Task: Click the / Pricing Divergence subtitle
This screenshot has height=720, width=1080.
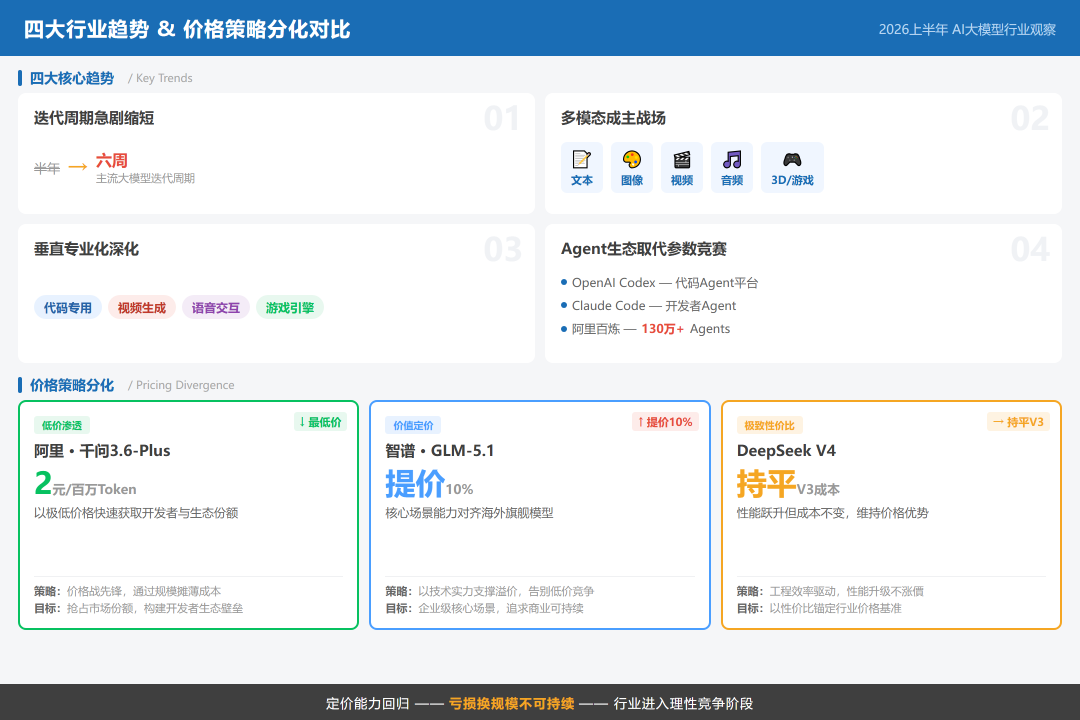Action: point(181,384)
